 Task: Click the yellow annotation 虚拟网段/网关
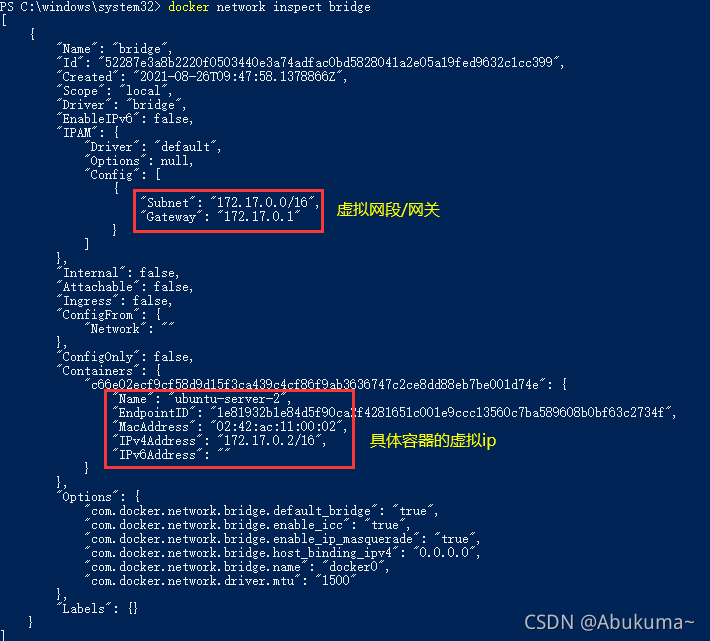tap(388, 210)
